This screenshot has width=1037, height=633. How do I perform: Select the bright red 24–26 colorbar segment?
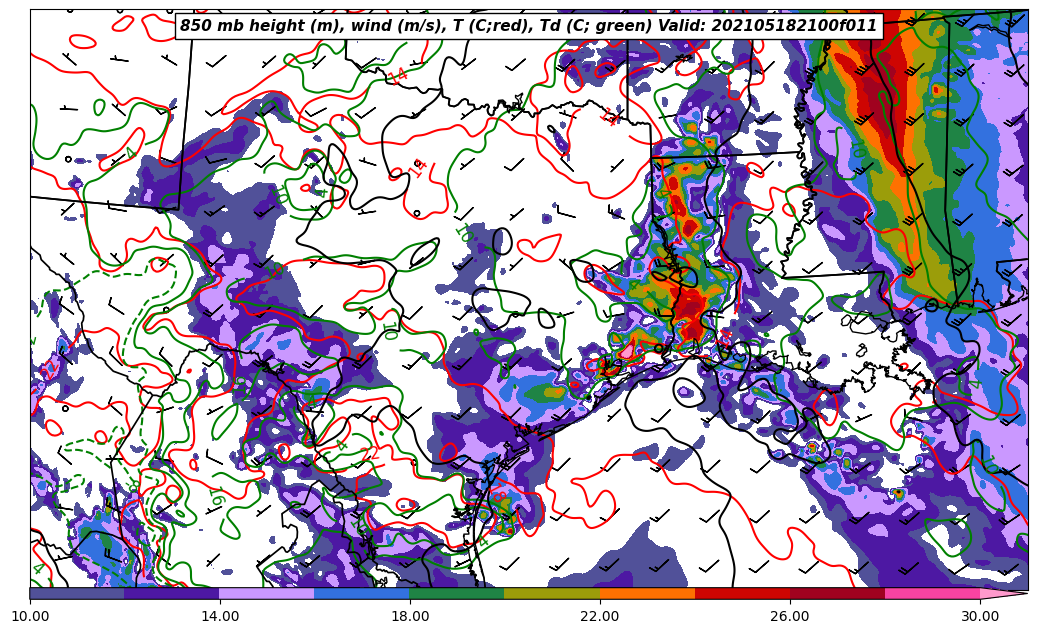click(x=742, y=593)
